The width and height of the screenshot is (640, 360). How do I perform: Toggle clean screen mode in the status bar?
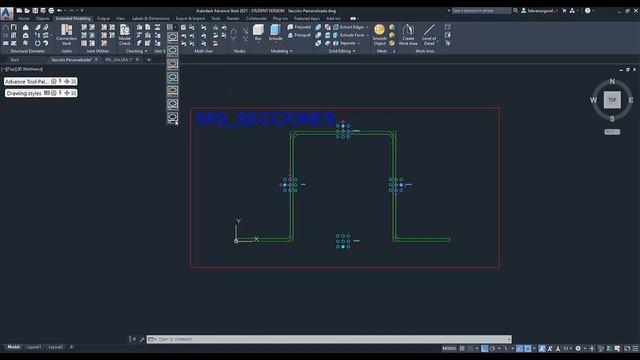[x=627, y=349]
